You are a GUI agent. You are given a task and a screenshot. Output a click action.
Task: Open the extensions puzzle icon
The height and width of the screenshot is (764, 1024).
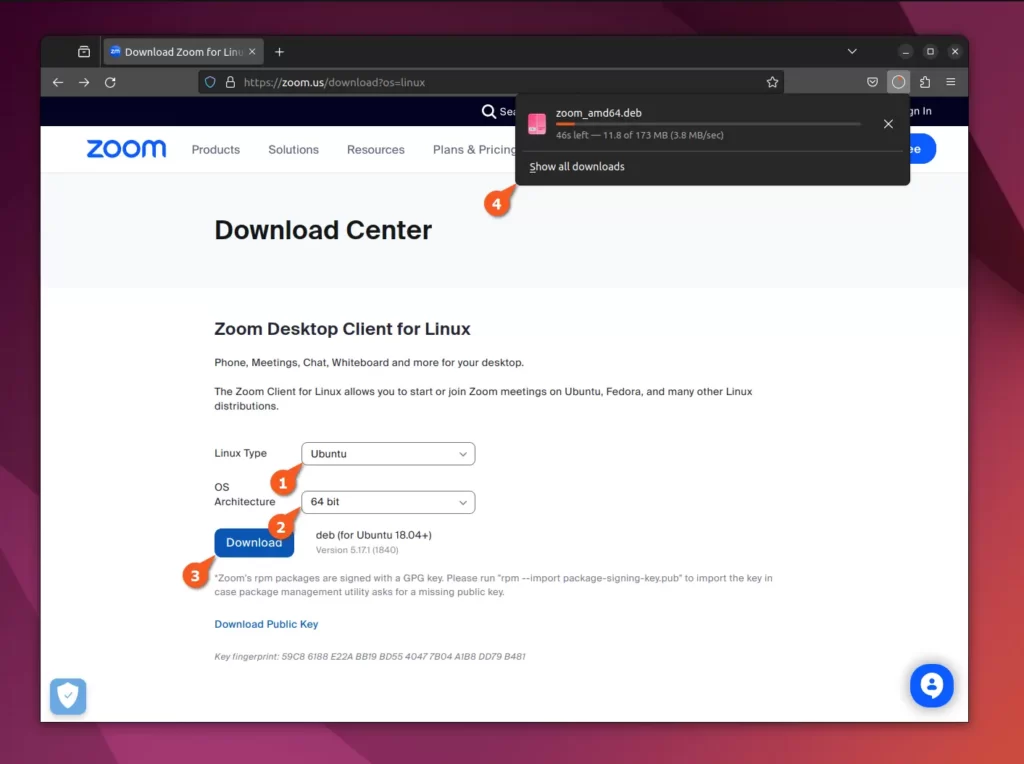[924, 82]
